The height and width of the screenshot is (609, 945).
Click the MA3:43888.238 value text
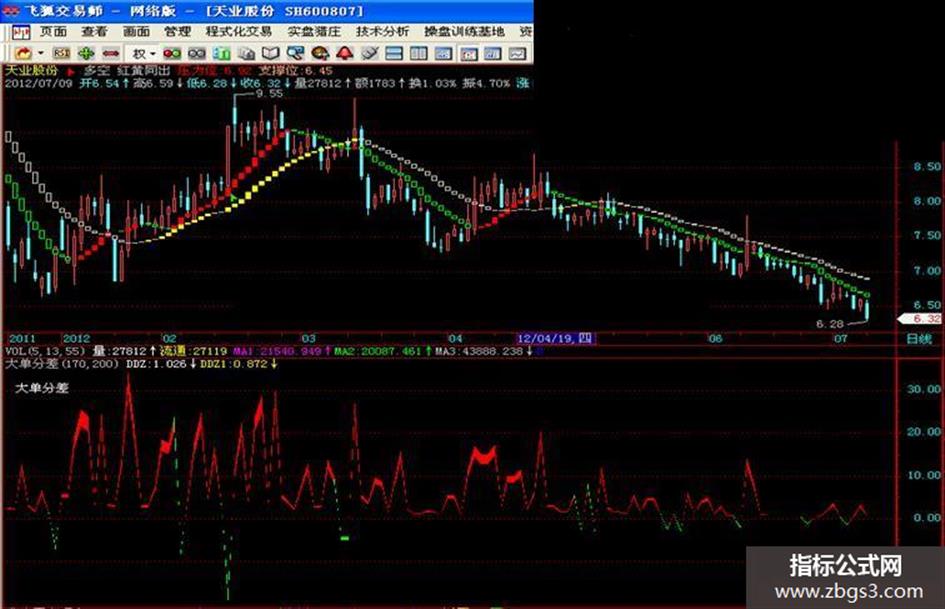pos(480,351)
